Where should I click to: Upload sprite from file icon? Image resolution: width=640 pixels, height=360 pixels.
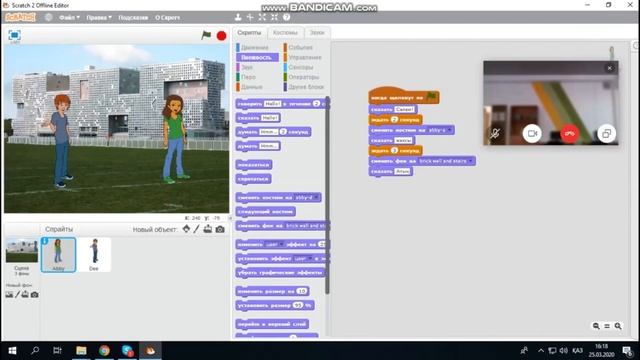click(208, 229)
